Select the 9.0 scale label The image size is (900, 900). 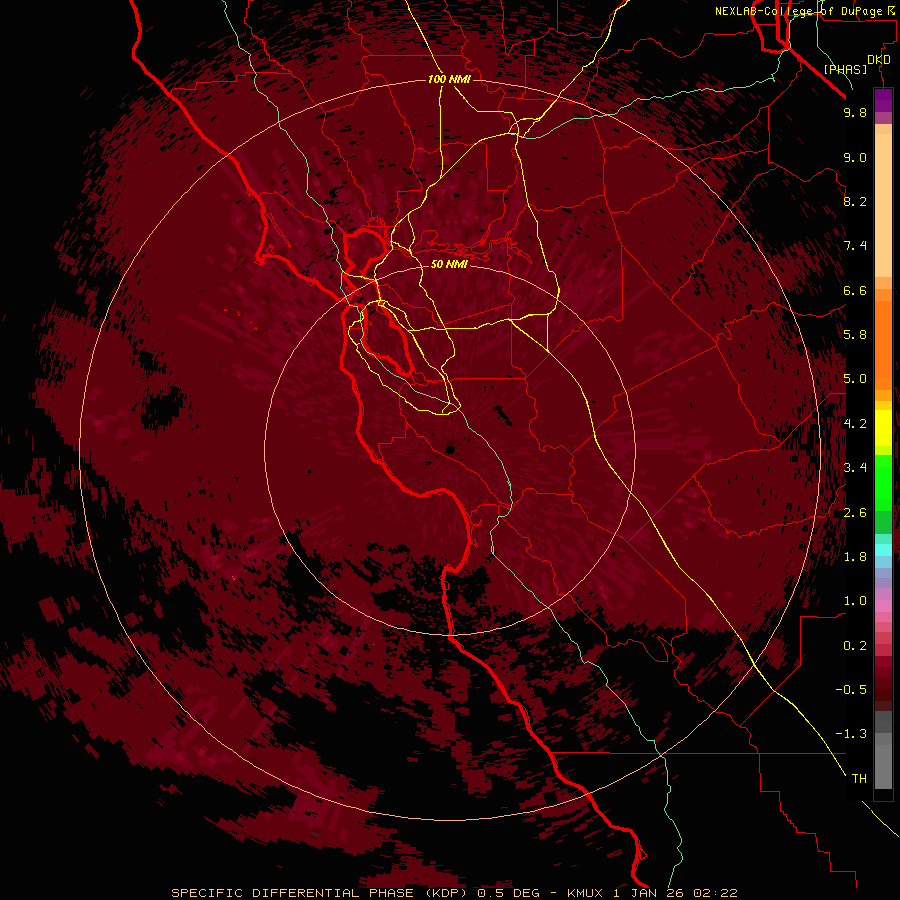(855, 157)
